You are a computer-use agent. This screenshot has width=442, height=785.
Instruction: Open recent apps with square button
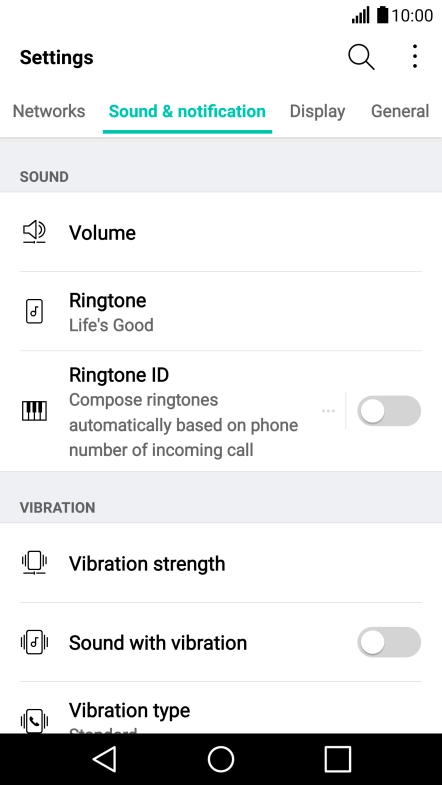coord(337,759)
